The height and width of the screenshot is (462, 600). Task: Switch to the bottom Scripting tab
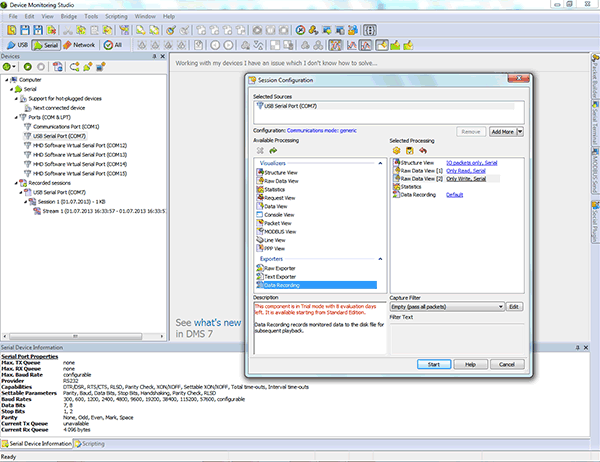click(x=90, y=444)
